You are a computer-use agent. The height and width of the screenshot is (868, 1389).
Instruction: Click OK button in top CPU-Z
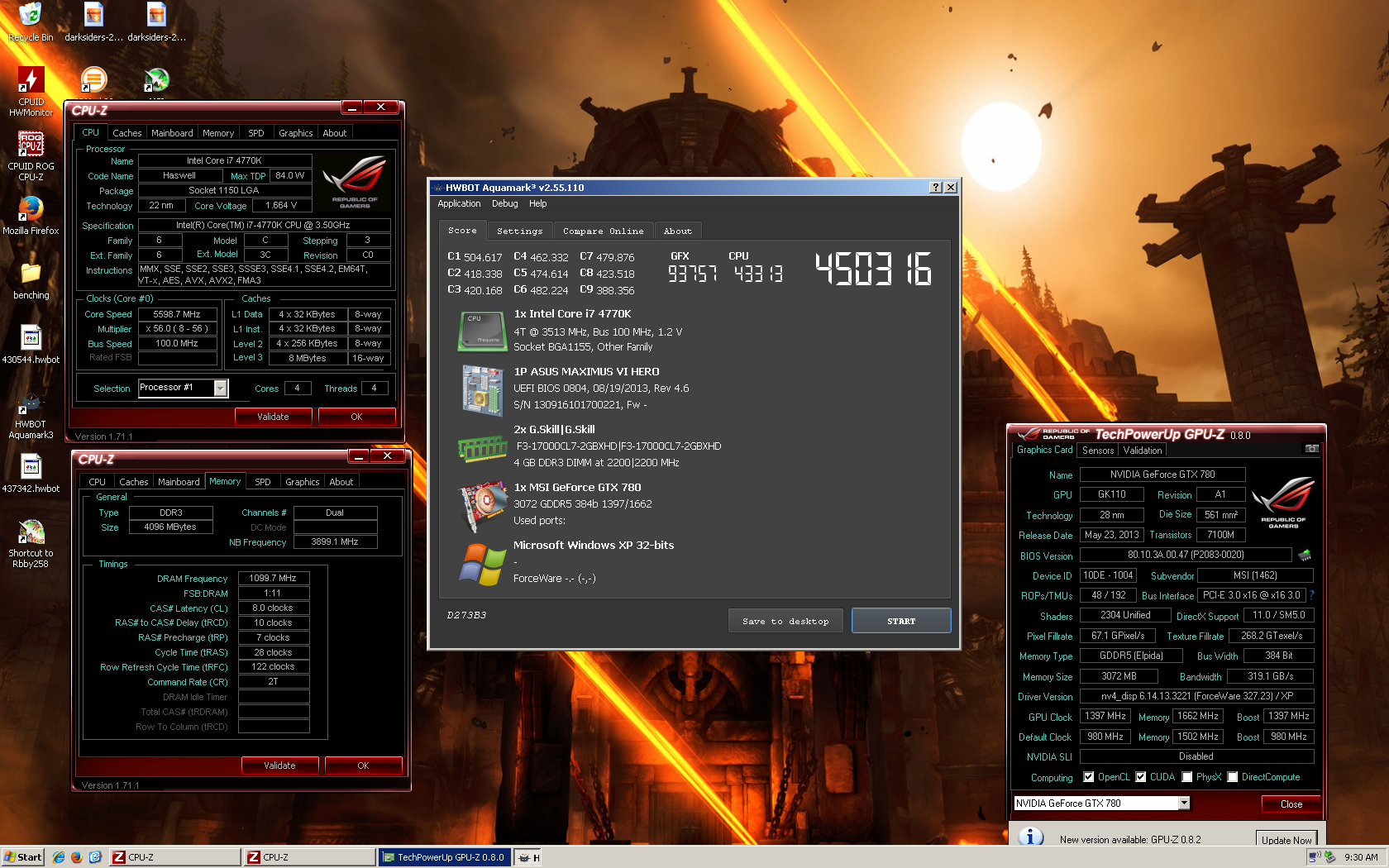(356, 417)
